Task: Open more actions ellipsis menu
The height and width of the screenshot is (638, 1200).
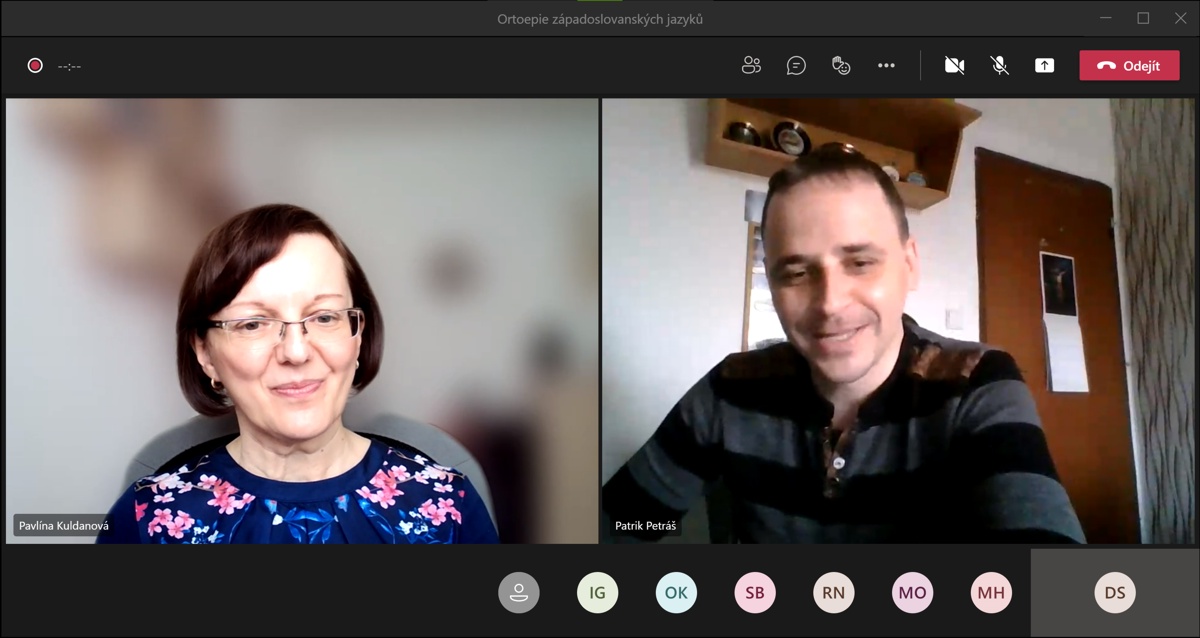Action: click(886, 66)
